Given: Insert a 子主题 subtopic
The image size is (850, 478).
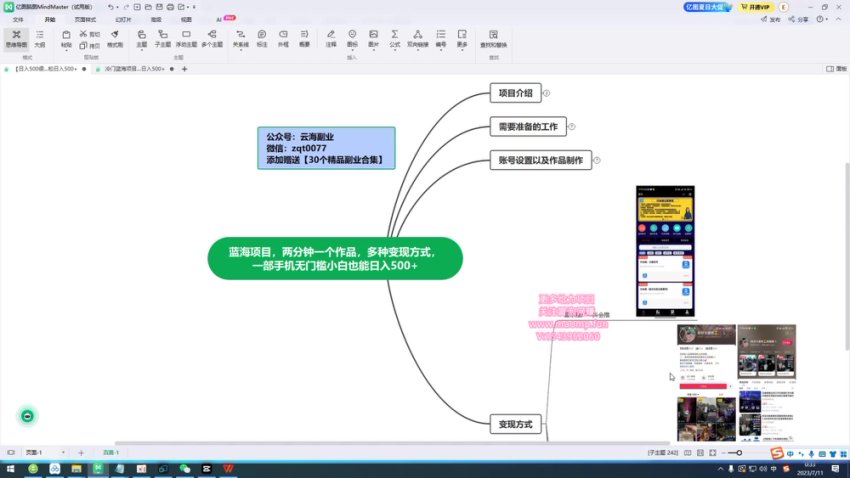Looking at the screenshot, I should 162,38.
